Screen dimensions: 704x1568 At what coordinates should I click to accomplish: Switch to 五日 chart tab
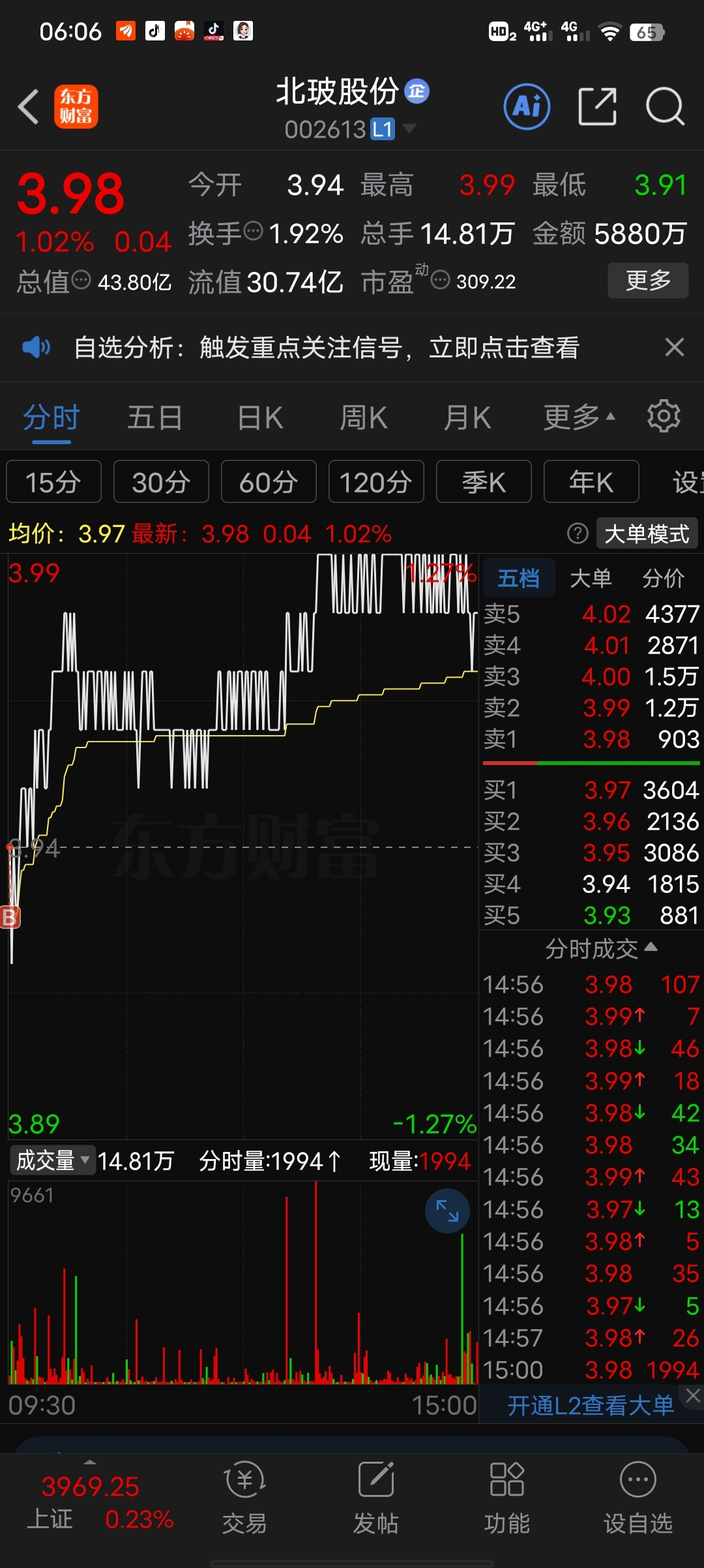(x=155, y=417)
